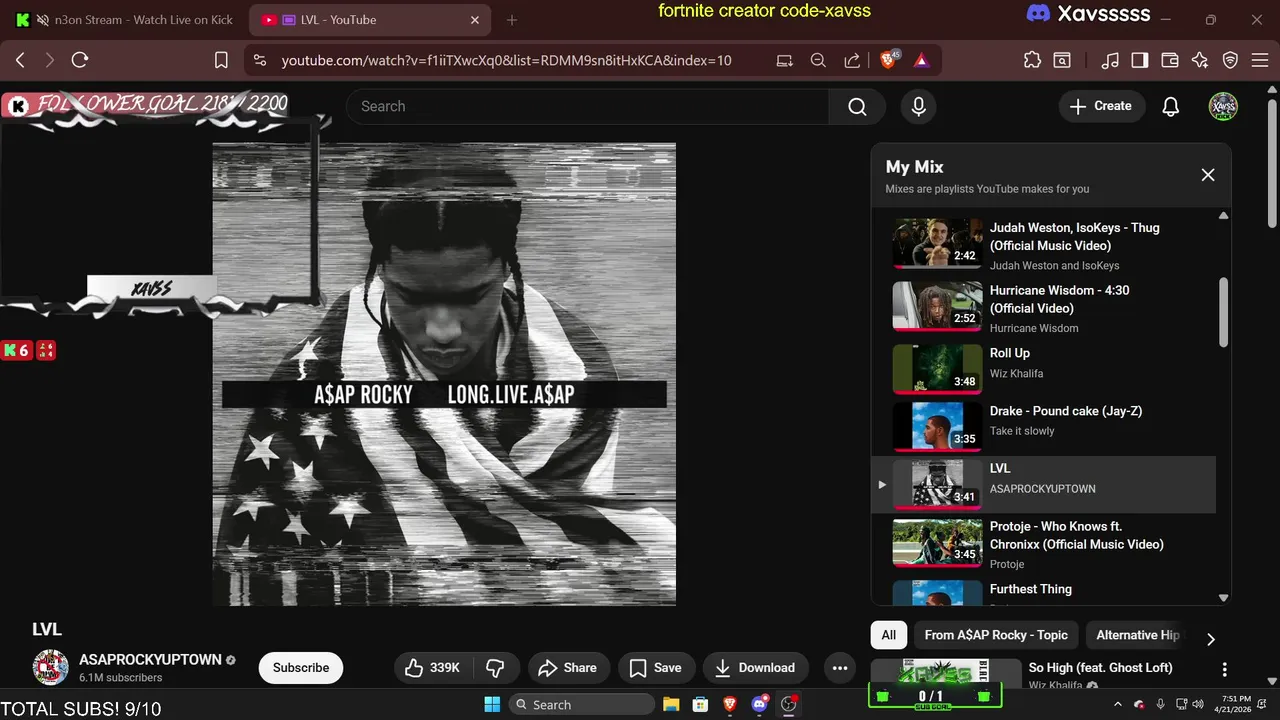Unmute the n3on Stream tab audio icon

(x=43, y=20)
